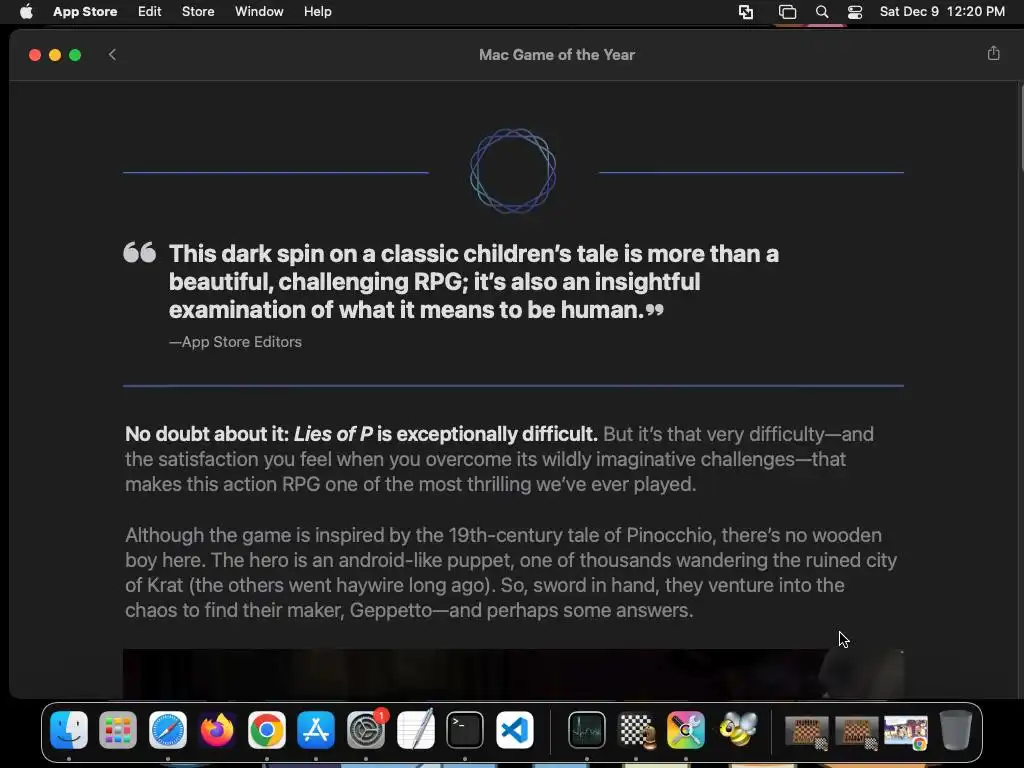Click the paragraph mentioning Pinocchio and Geppetto
This screenshot has width=1024, height=768.
(511, 573)
